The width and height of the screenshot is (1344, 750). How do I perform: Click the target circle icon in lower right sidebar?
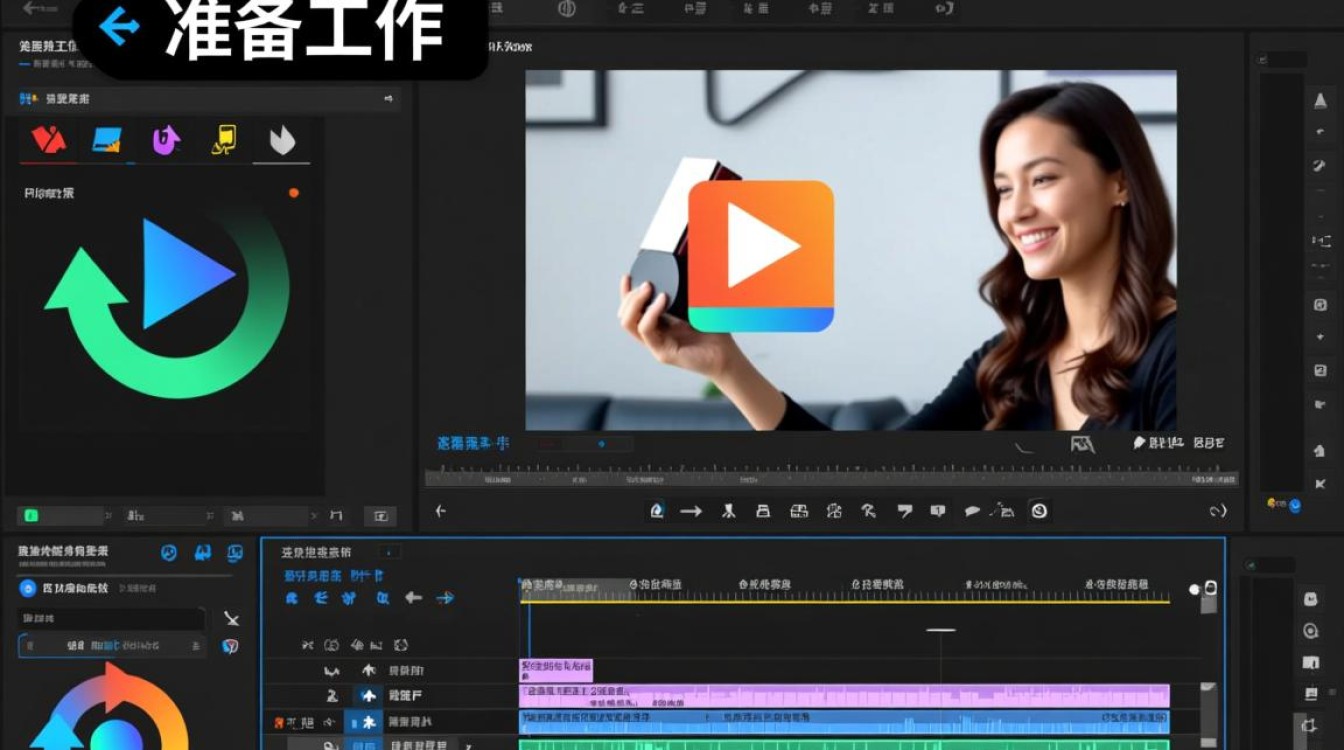(x=1311, y=631)
